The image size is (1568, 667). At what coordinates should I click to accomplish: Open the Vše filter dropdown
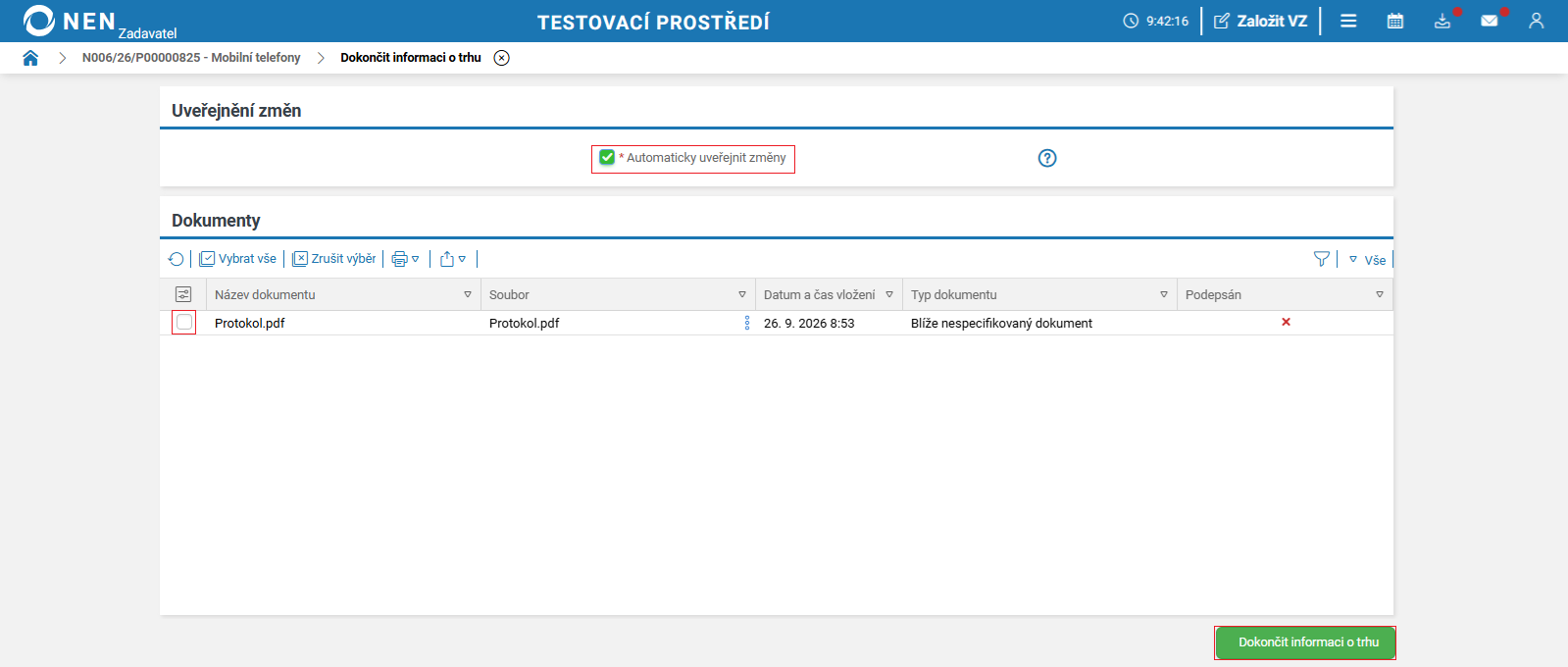pyautogui.click(x=1368, y=260)
